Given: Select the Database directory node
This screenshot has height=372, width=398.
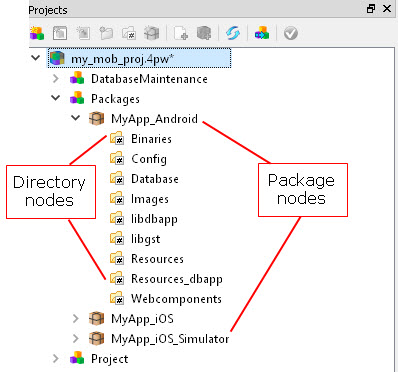Looking at the screenshot, I should [155, 179].
